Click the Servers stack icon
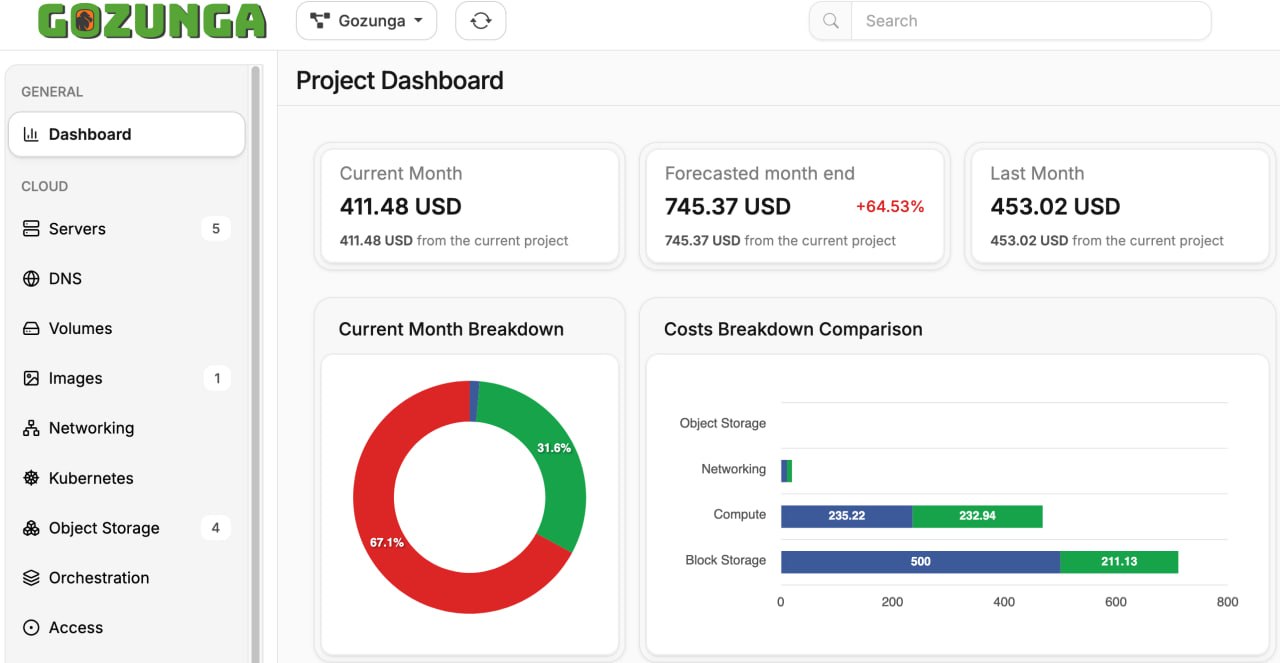This screenshot has width=1280, height=663. pos(31,229)
